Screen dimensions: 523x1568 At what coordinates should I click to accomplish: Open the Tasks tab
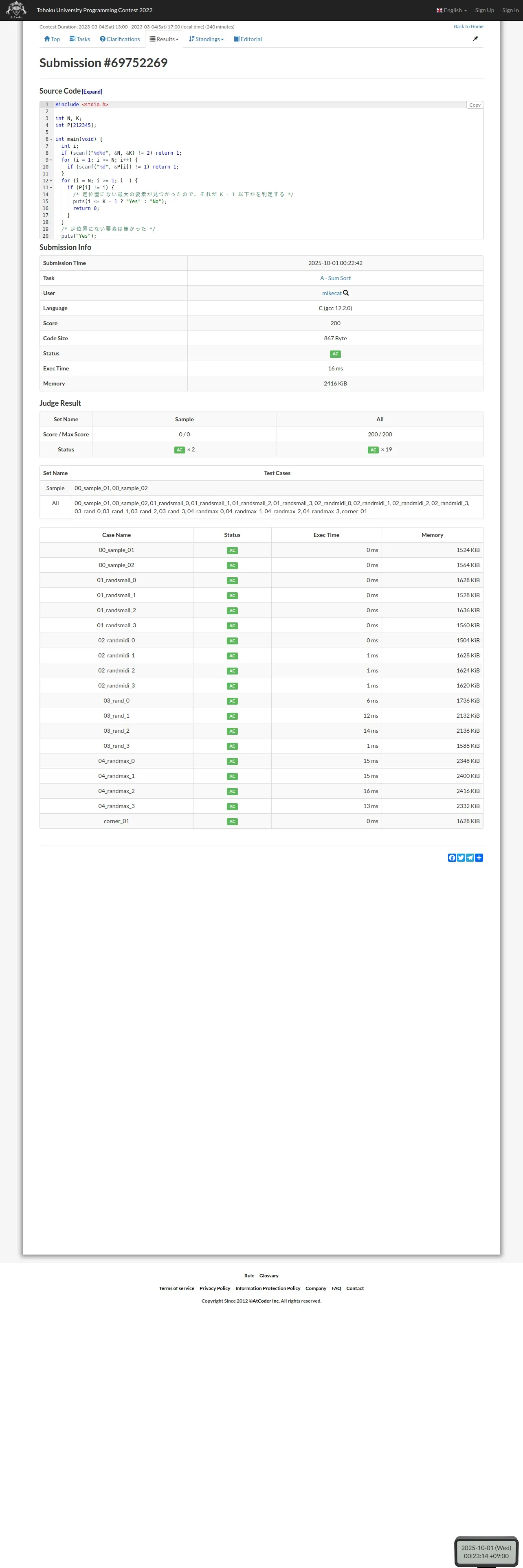(80, 39)
